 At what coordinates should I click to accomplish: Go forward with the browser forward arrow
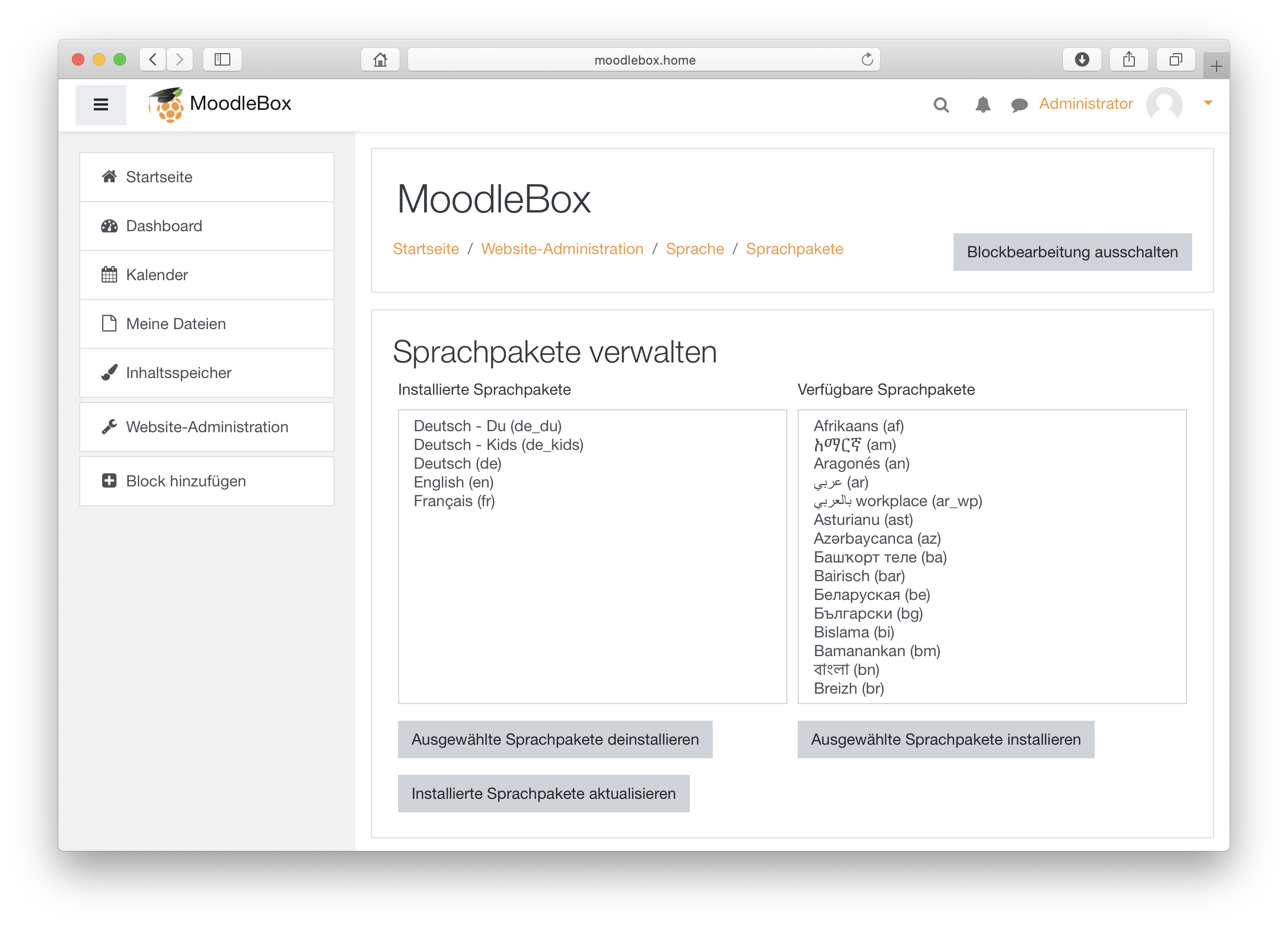click(x=179, y=59)
